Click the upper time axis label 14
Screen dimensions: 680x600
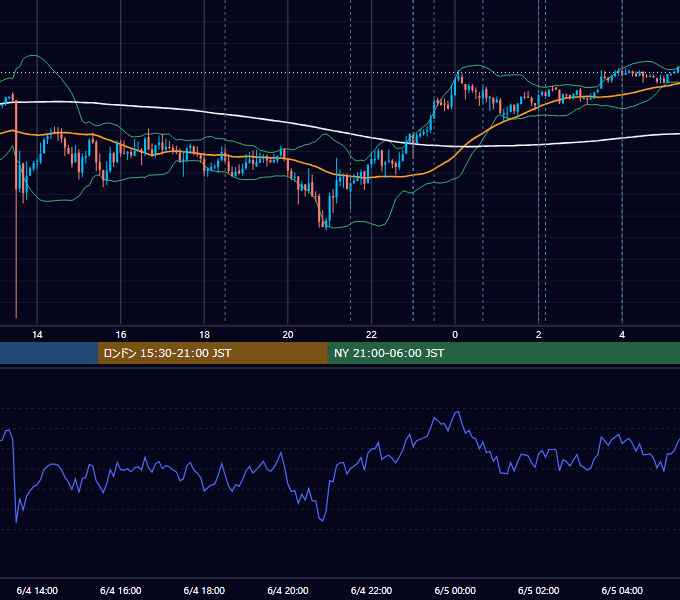click(x=37, y=335)
